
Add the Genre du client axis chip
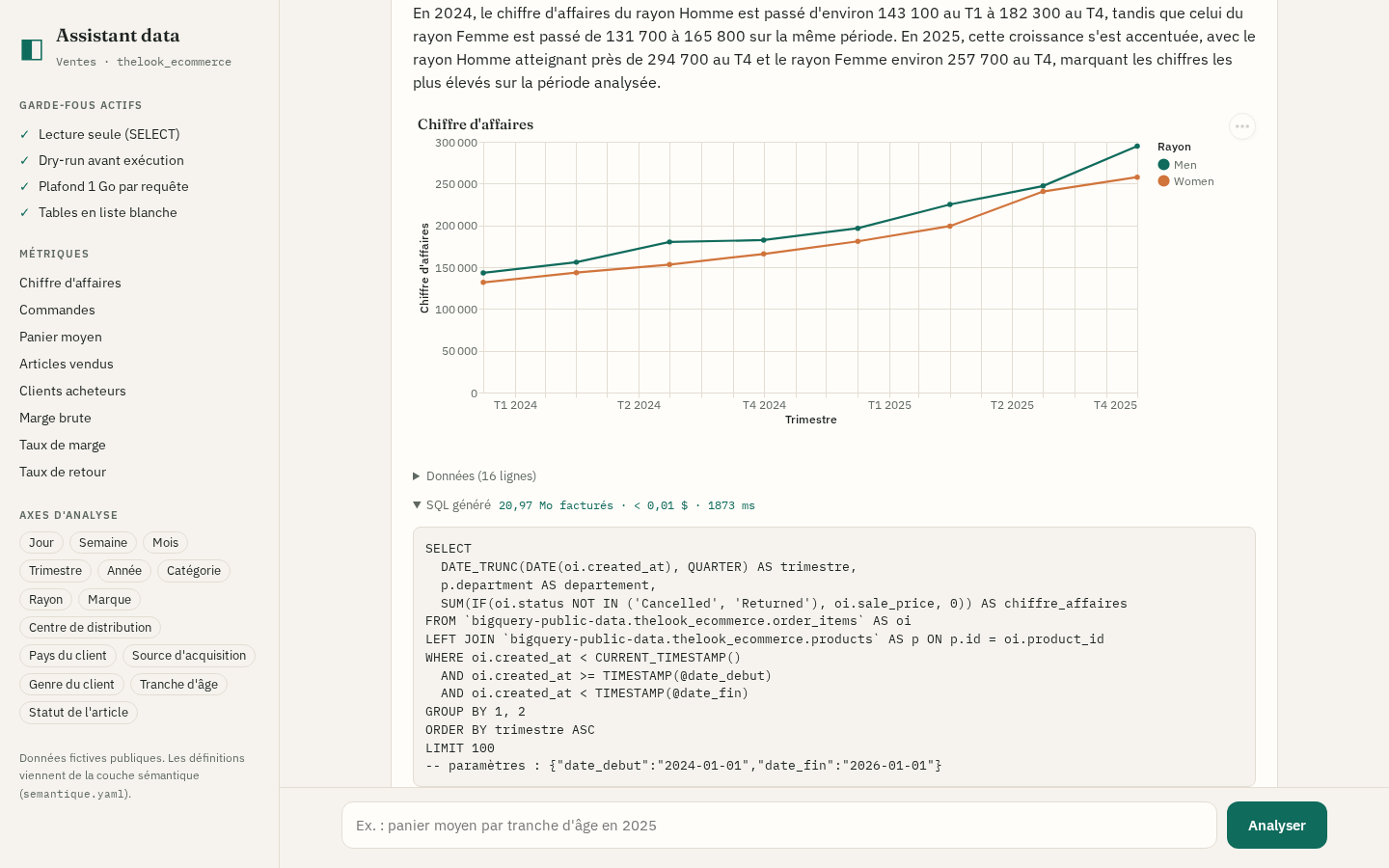click(71, 685)
